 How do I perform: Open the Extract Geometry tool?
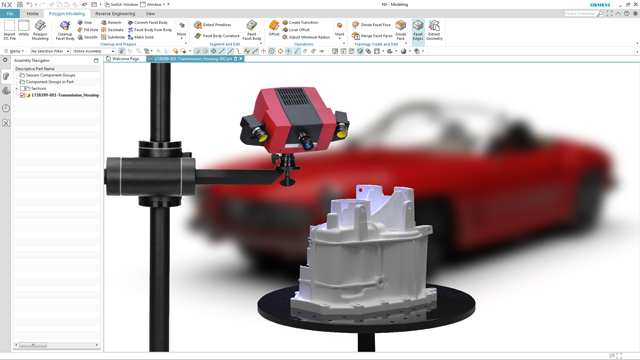[434, 30]
